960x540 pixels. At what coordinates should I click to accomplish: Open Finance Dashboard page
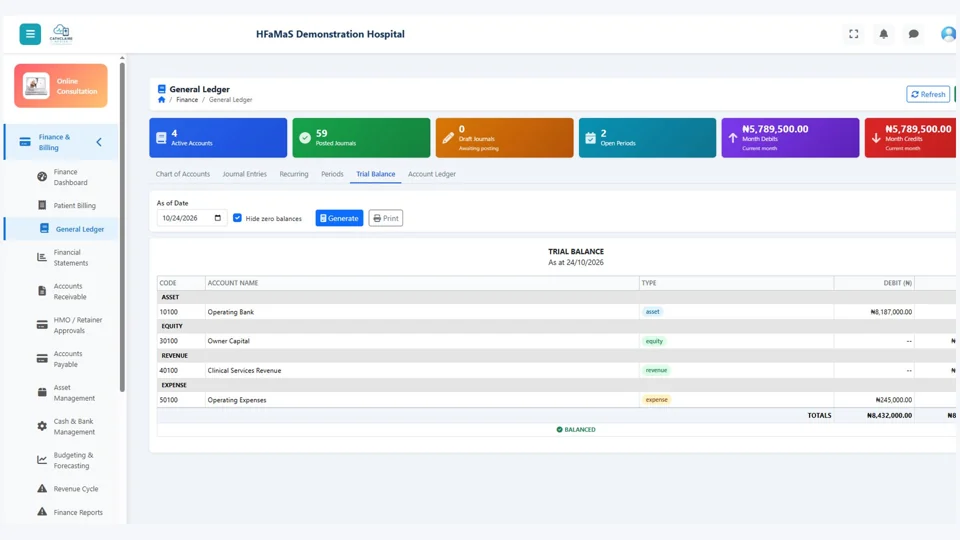pyautogui.click(x=70, y=177)
